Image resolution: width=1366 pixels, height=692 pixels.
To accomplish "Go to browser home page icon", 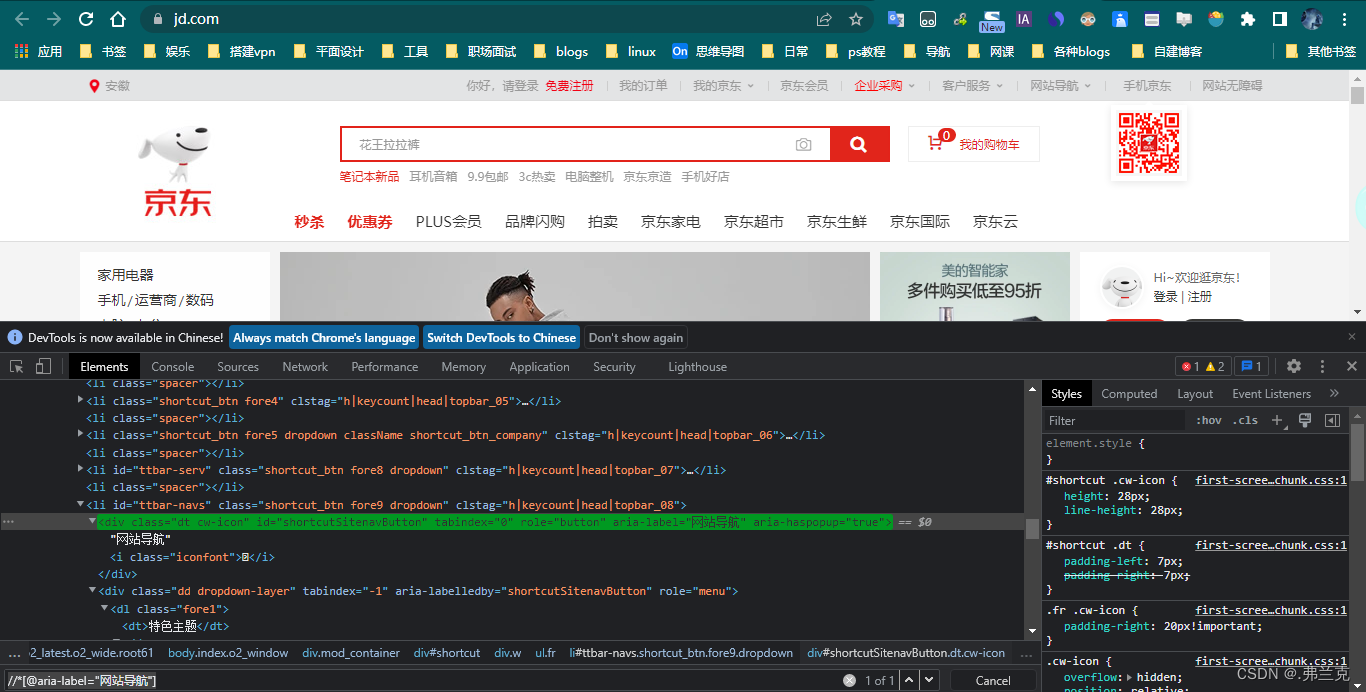I will point(118,19).
